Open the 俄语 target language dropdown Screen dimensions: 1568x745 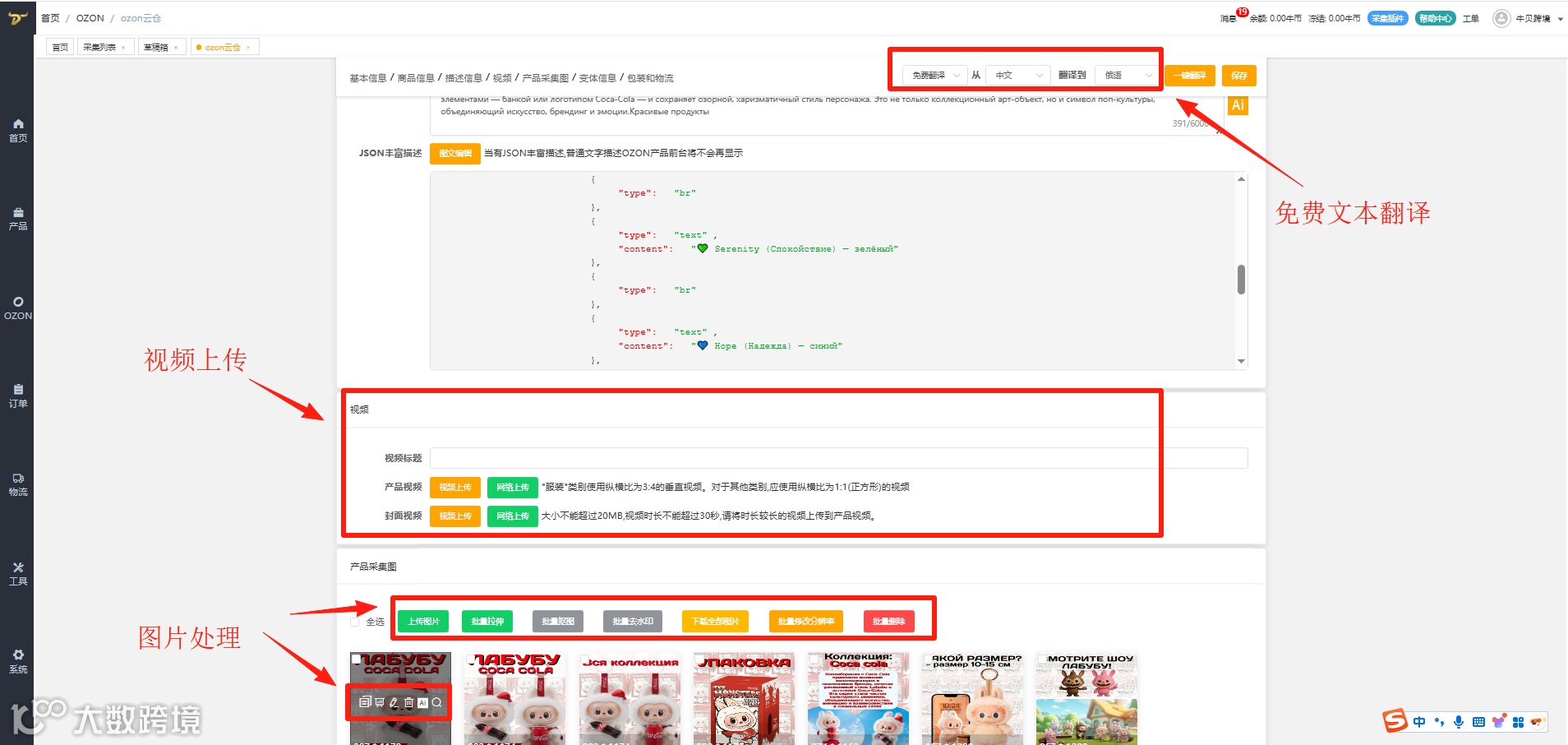click(1128, 76)
